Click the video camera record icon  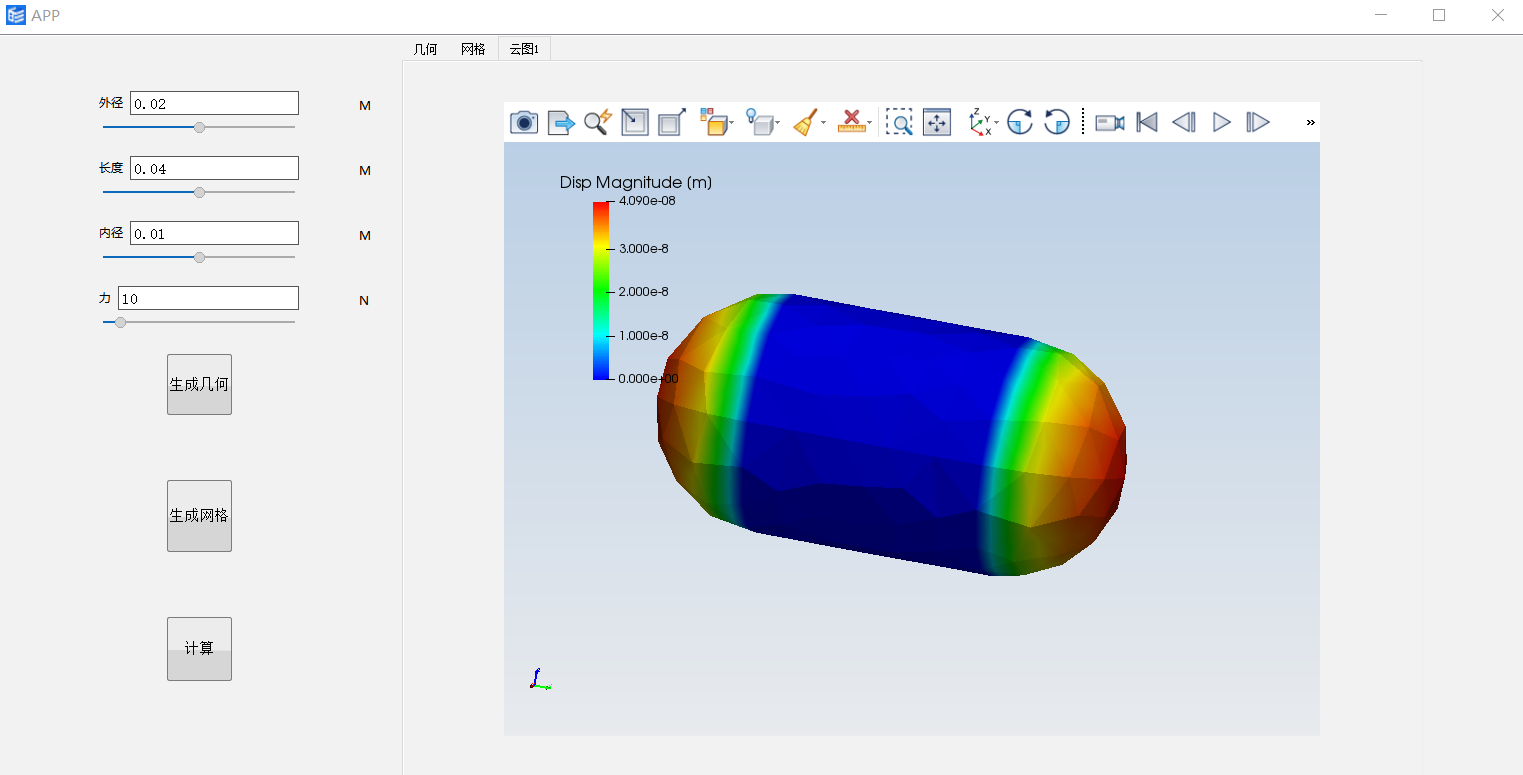[1110, 122]
